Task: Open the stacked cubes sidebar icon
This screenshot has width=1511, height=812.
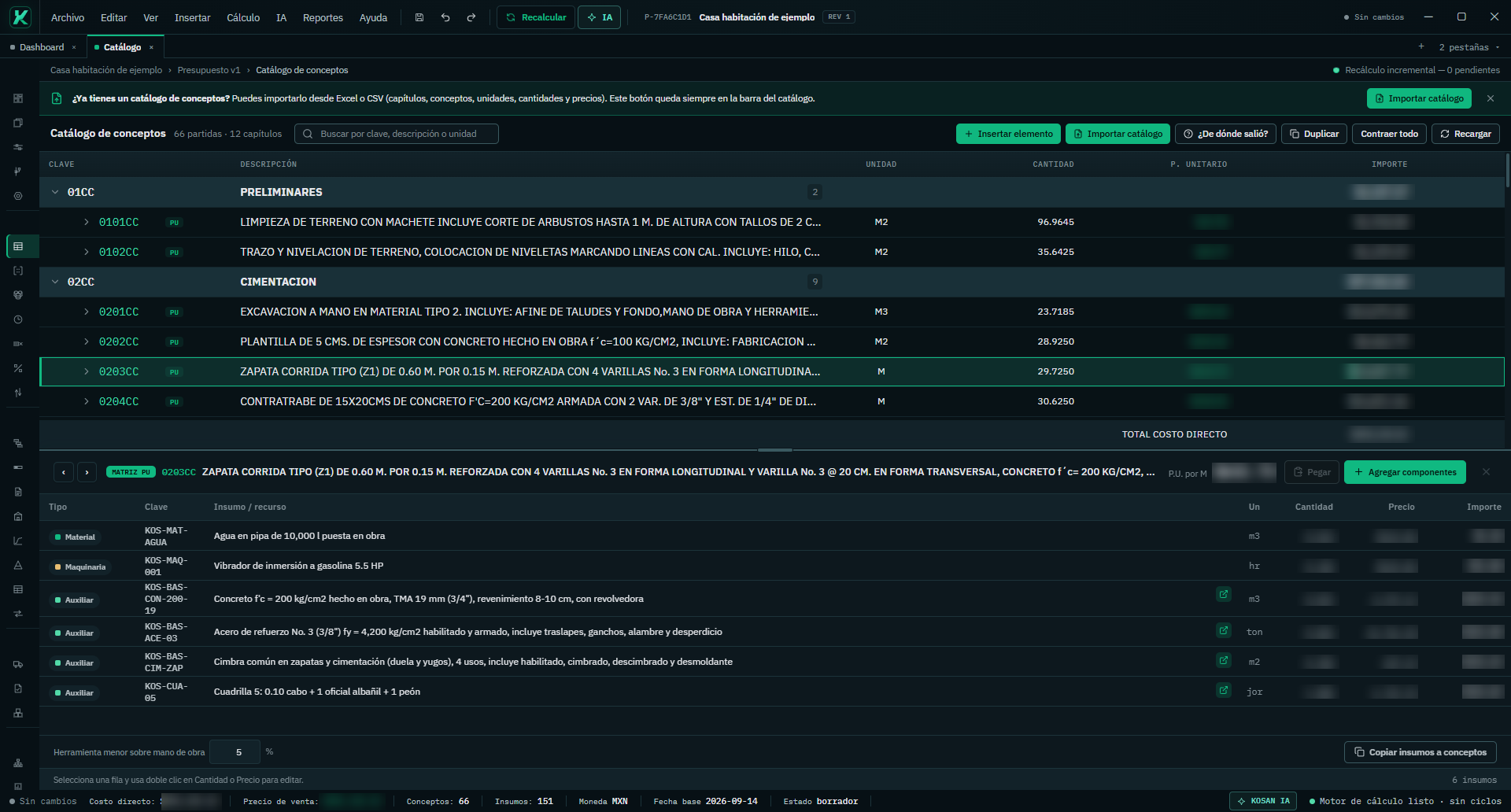Action: point(18,295)
